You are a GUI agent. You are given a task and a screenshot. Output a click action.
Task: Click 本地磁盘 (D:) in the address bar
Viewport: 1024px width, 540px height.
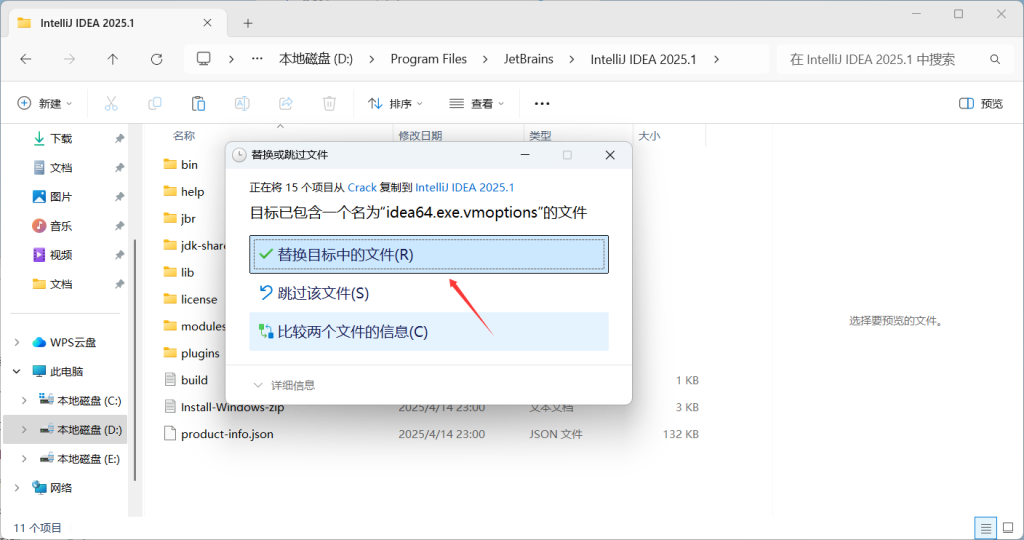(x=316, y=59)
